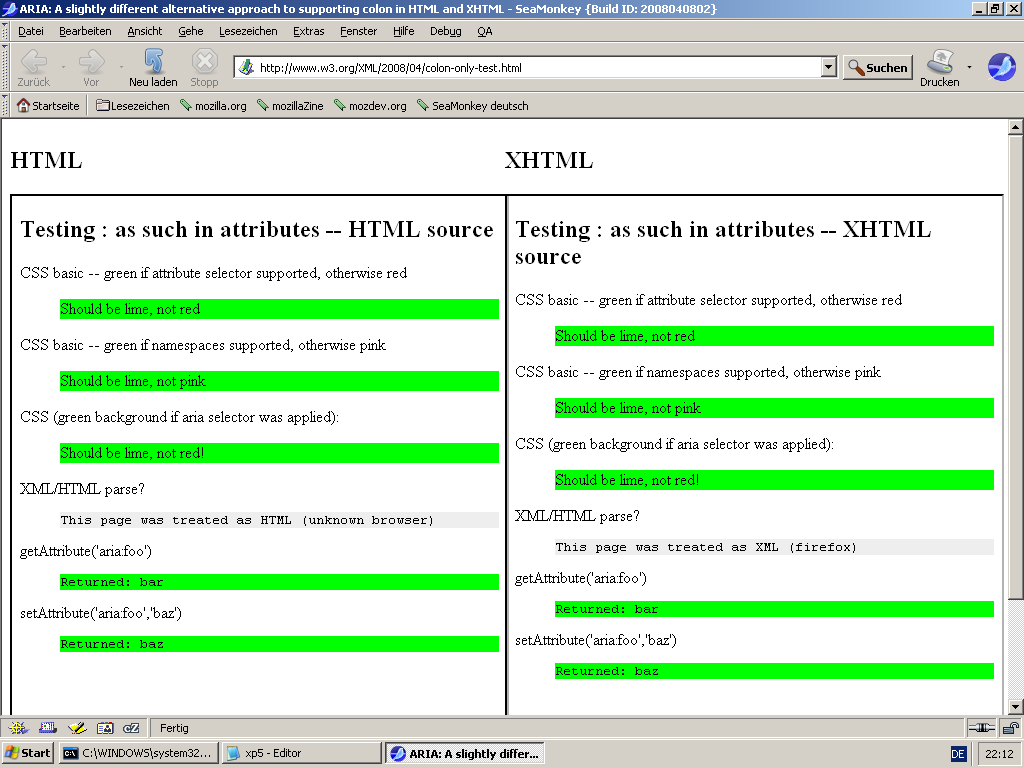Viewport: 1024px width, 768px height.
Task: Click 'Should be lime, not pink' in HTML column
Action: click(133, 381)
